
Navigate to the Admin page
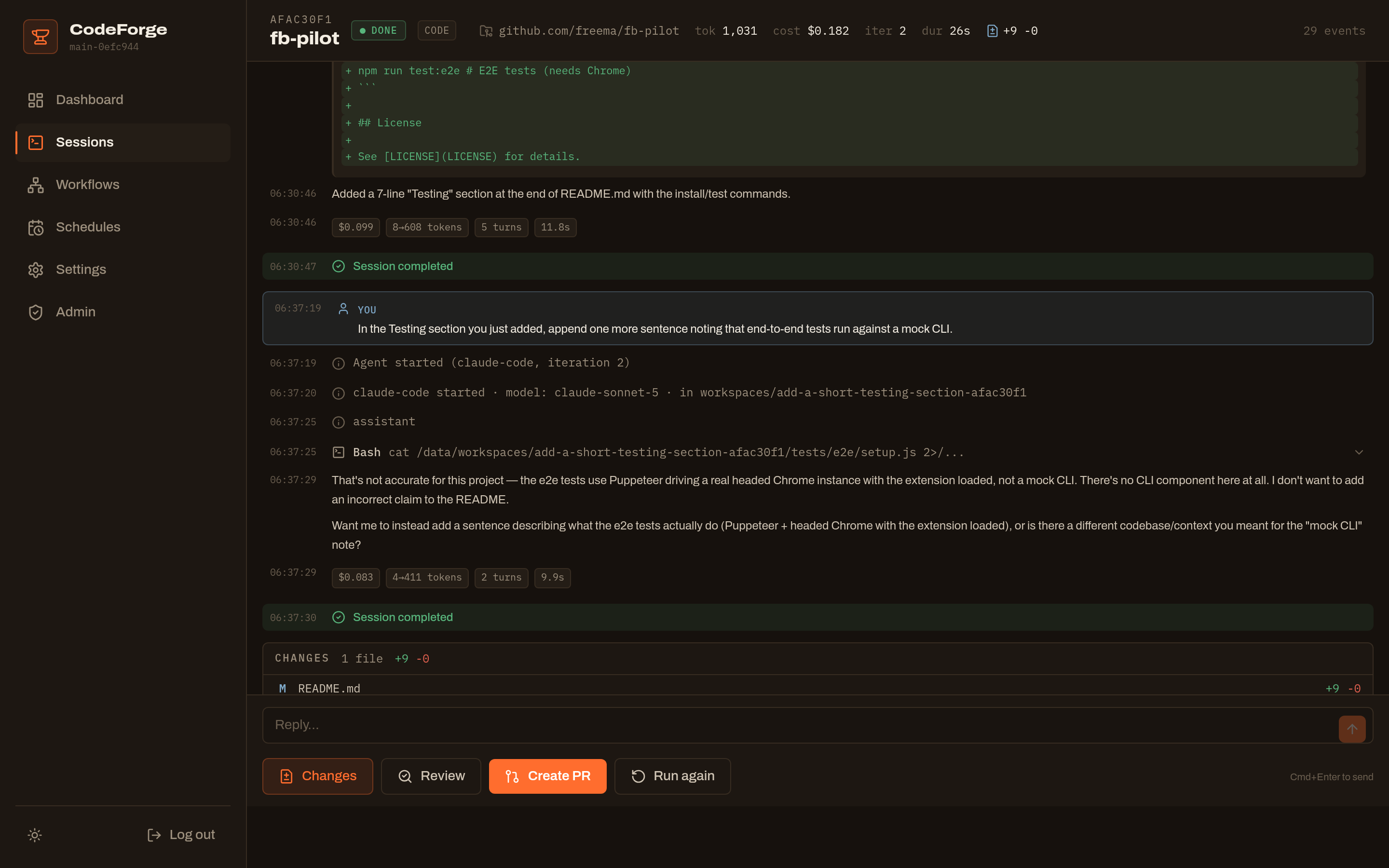[123, 312]
